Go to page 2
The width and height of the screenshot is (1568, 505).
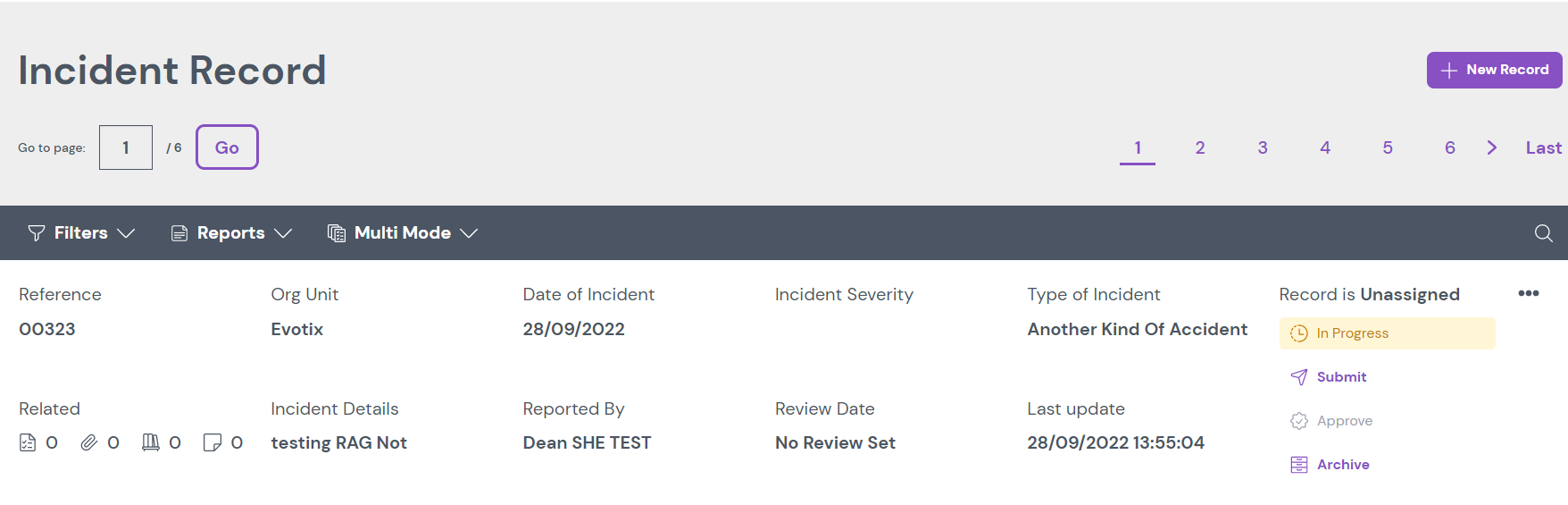1200,147
